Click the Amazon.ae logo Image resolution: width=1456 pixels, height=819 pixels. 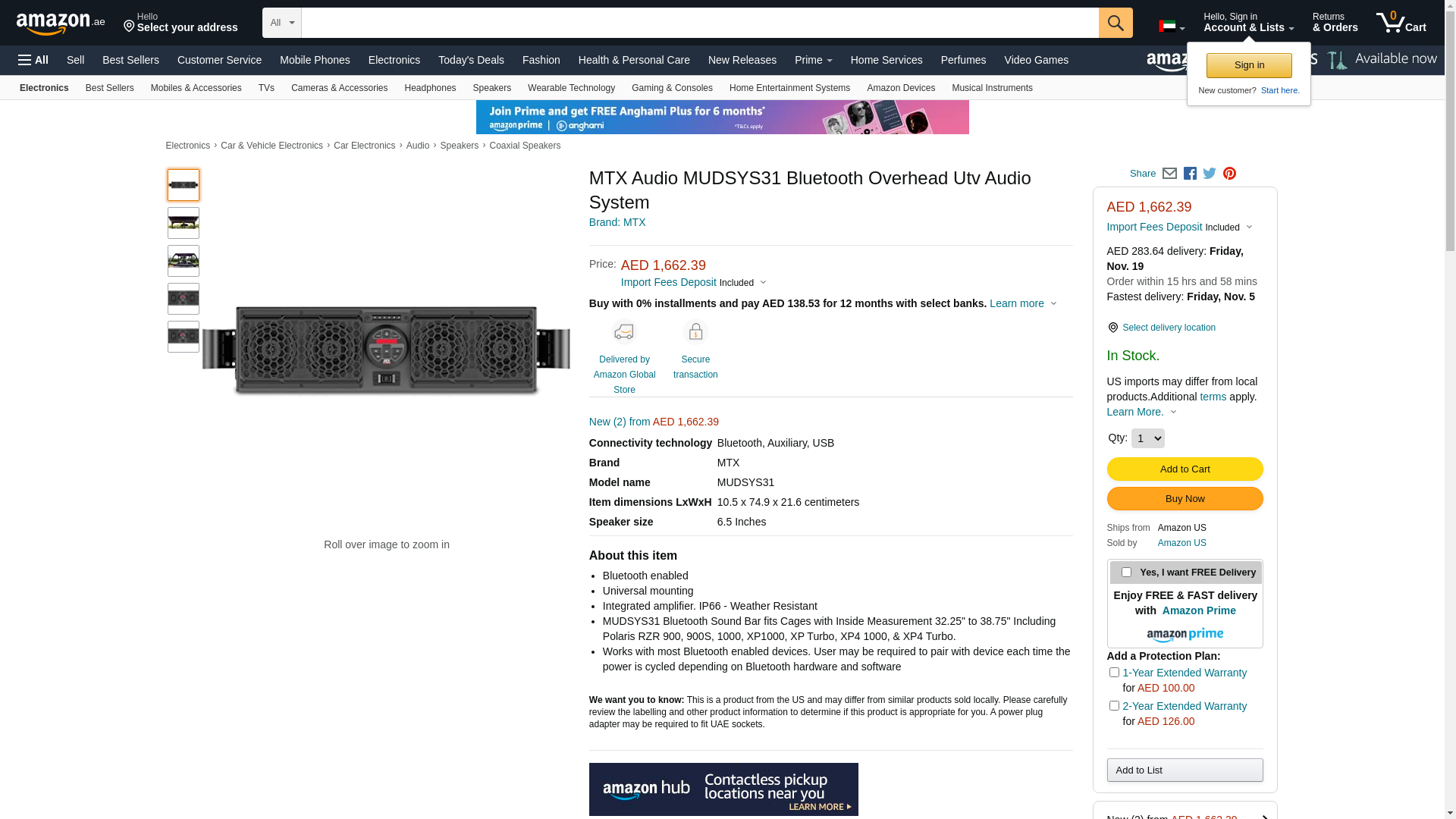61,24
